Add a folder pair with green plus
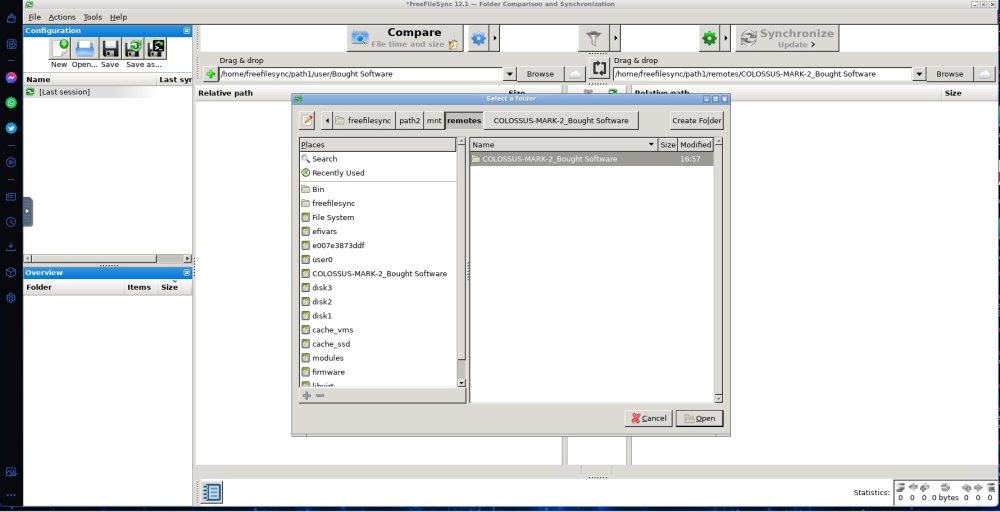The height and width of the screenshot is (512, 1000). [210, 74]
